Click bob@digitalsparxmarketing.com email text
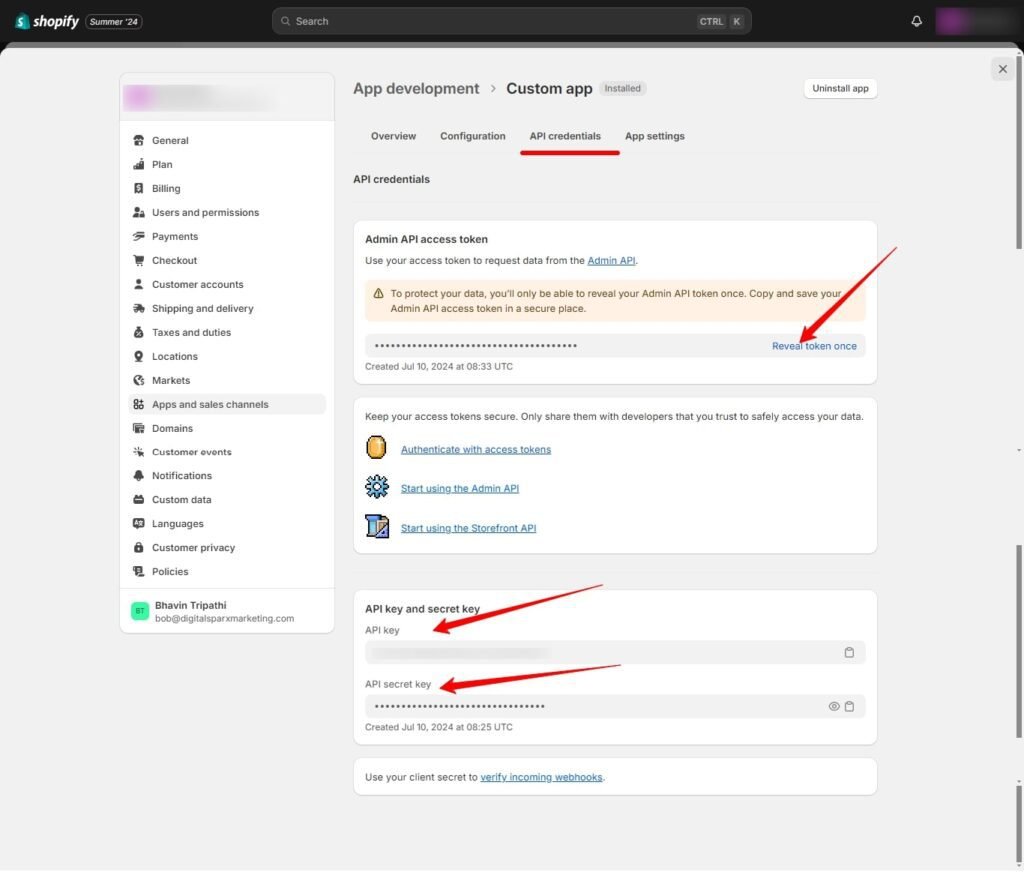Image resolution: width=1024 pixels, height=872 pixels. click(225, 619)
